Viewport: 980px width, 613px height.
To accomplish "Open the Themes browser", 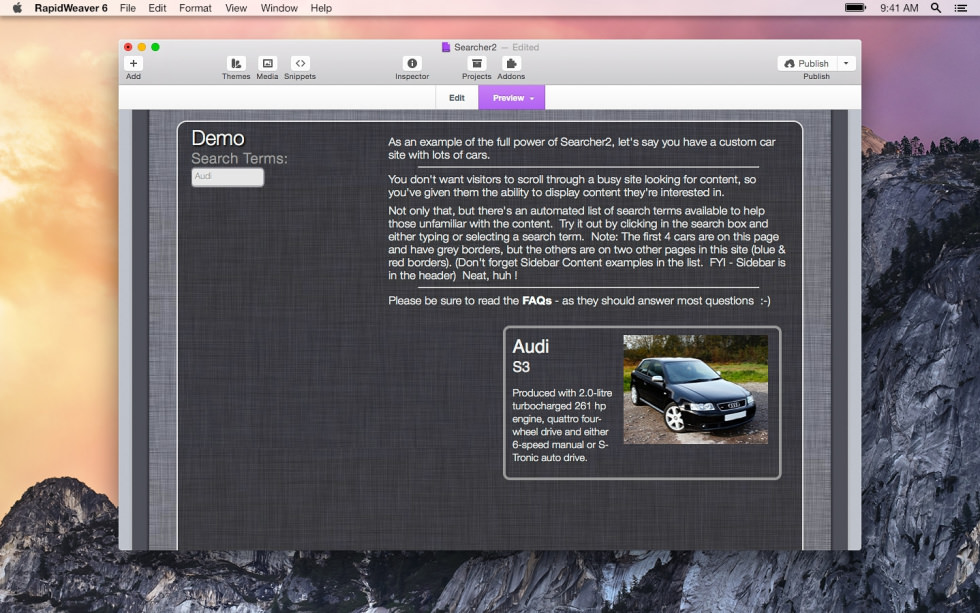I will click(x=236, y=63).
